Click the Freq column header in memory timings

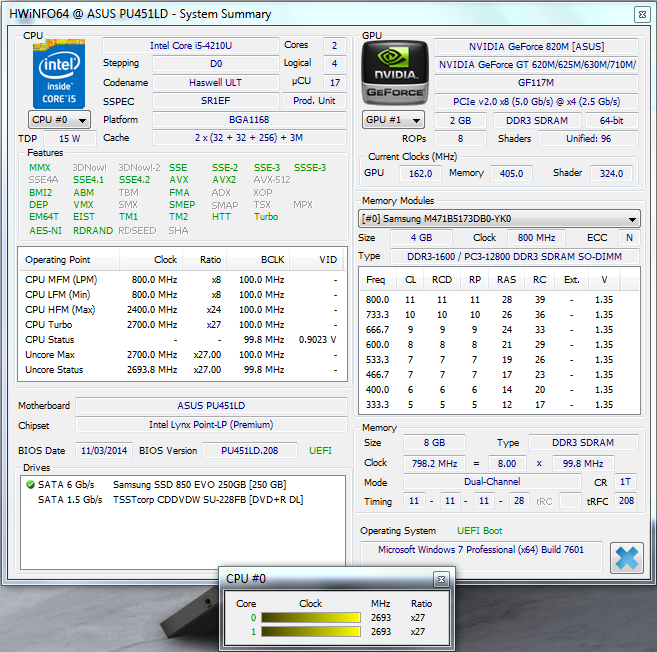pyautogui.click(x=378, y=279)
